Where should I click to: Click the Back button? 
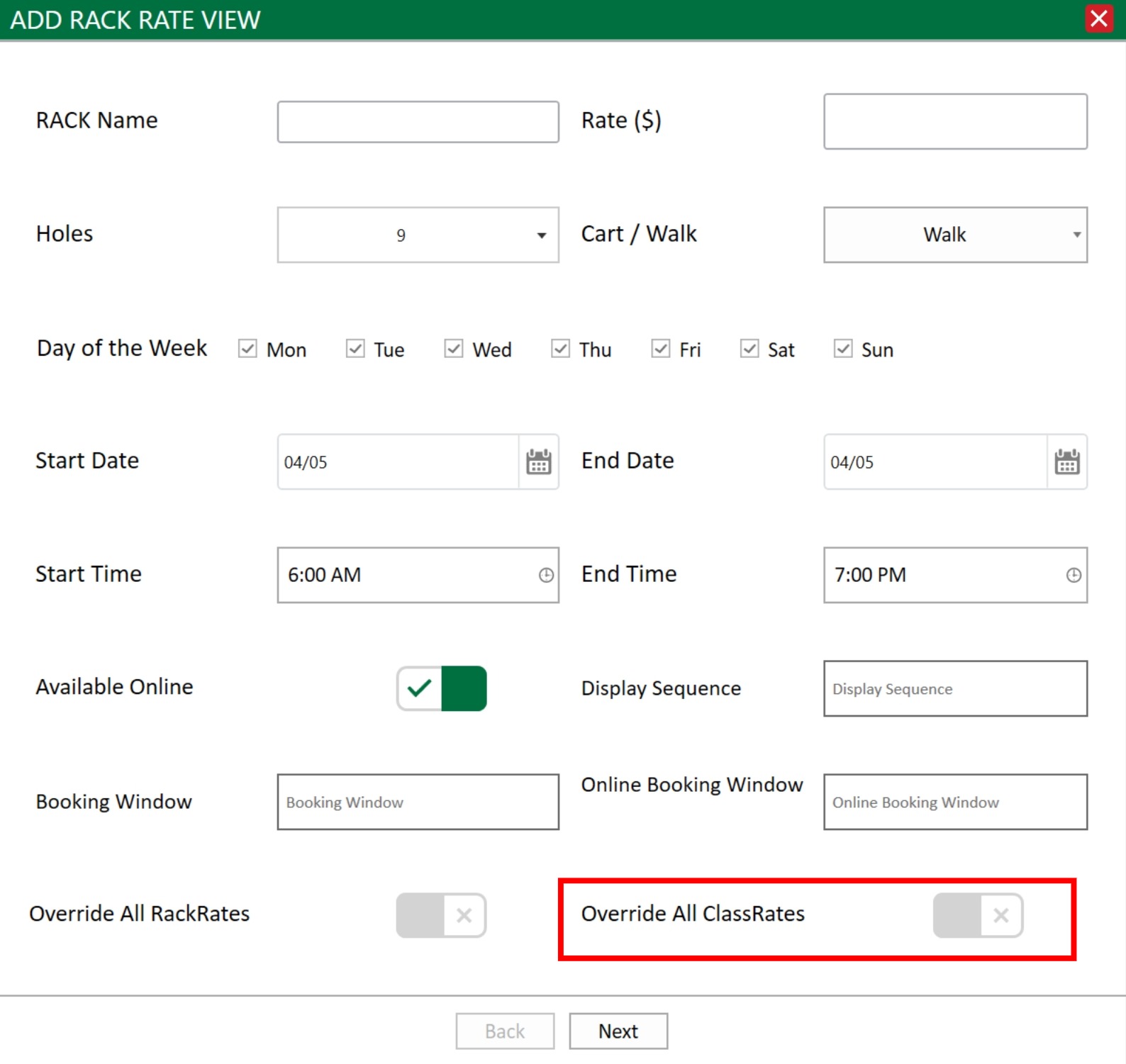(x=505, y=1031)
